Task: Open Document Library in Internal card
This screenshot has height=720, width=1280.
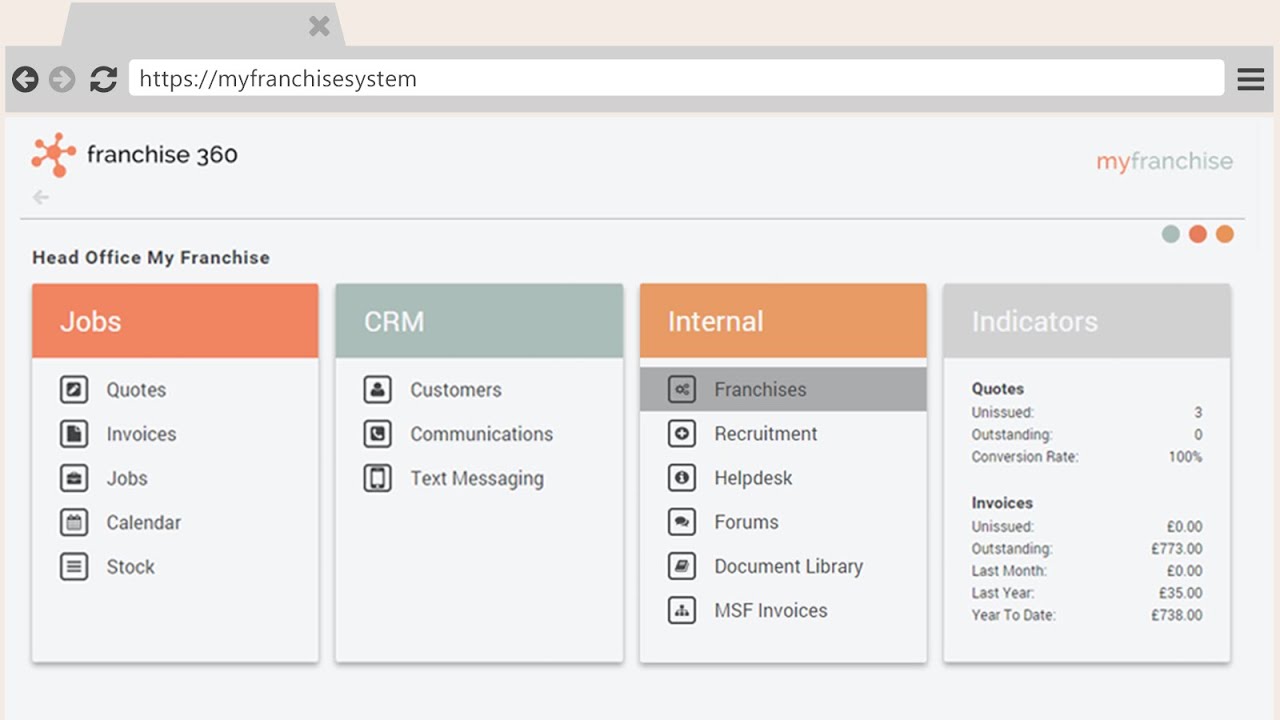Action: coord(788,567)
